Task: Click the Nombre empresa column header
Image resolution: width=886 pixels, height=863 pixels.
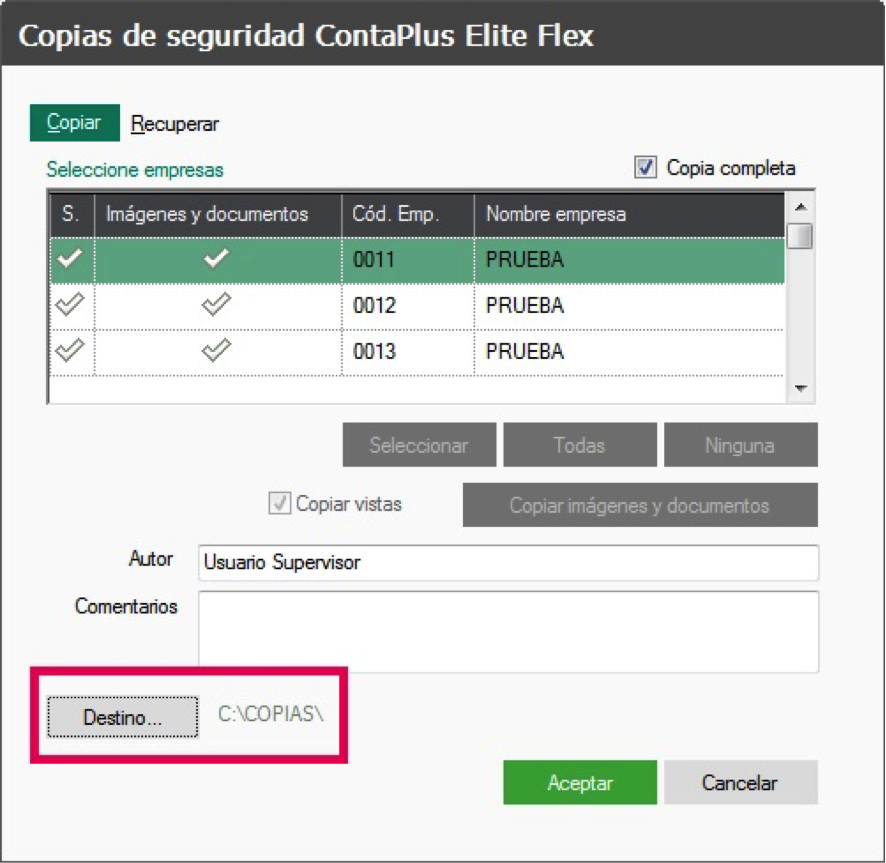Action: click(629, 214)
